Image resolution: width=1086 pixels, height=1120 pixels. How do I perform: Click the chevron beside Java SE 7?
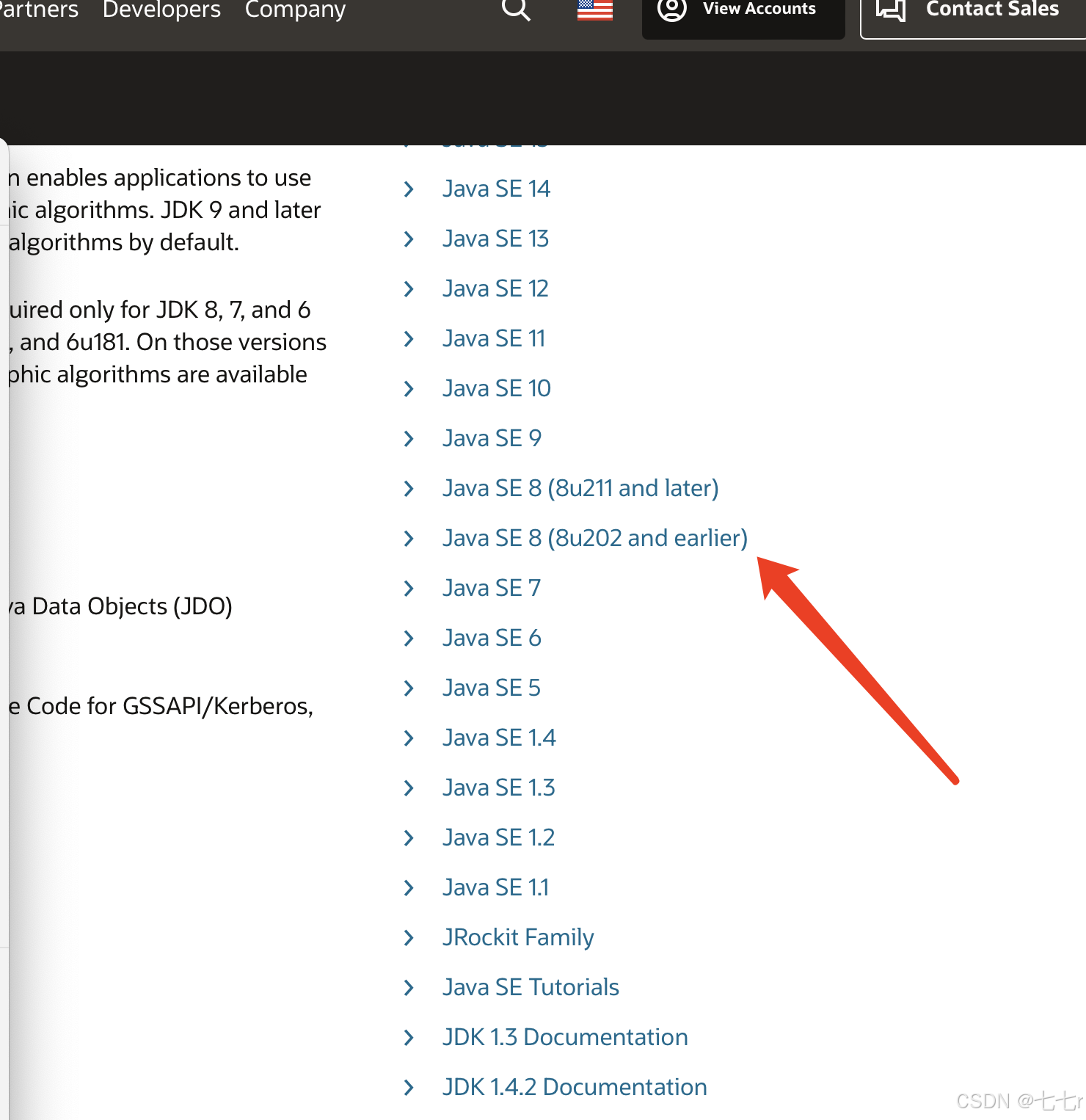tap(409, 589)
